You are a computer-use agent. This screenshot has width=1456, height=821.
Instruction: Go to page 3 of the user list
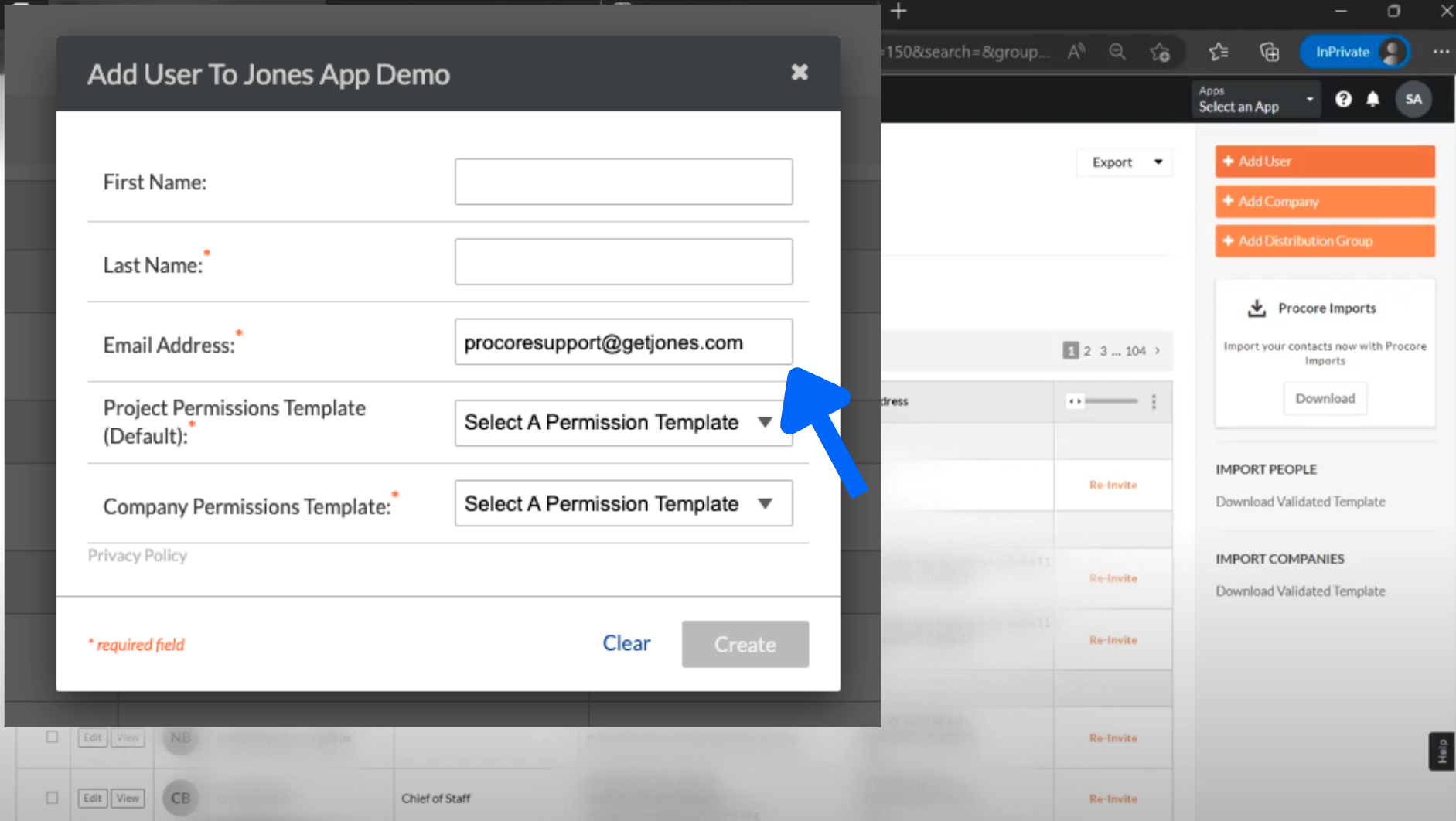click(1103, 351)
